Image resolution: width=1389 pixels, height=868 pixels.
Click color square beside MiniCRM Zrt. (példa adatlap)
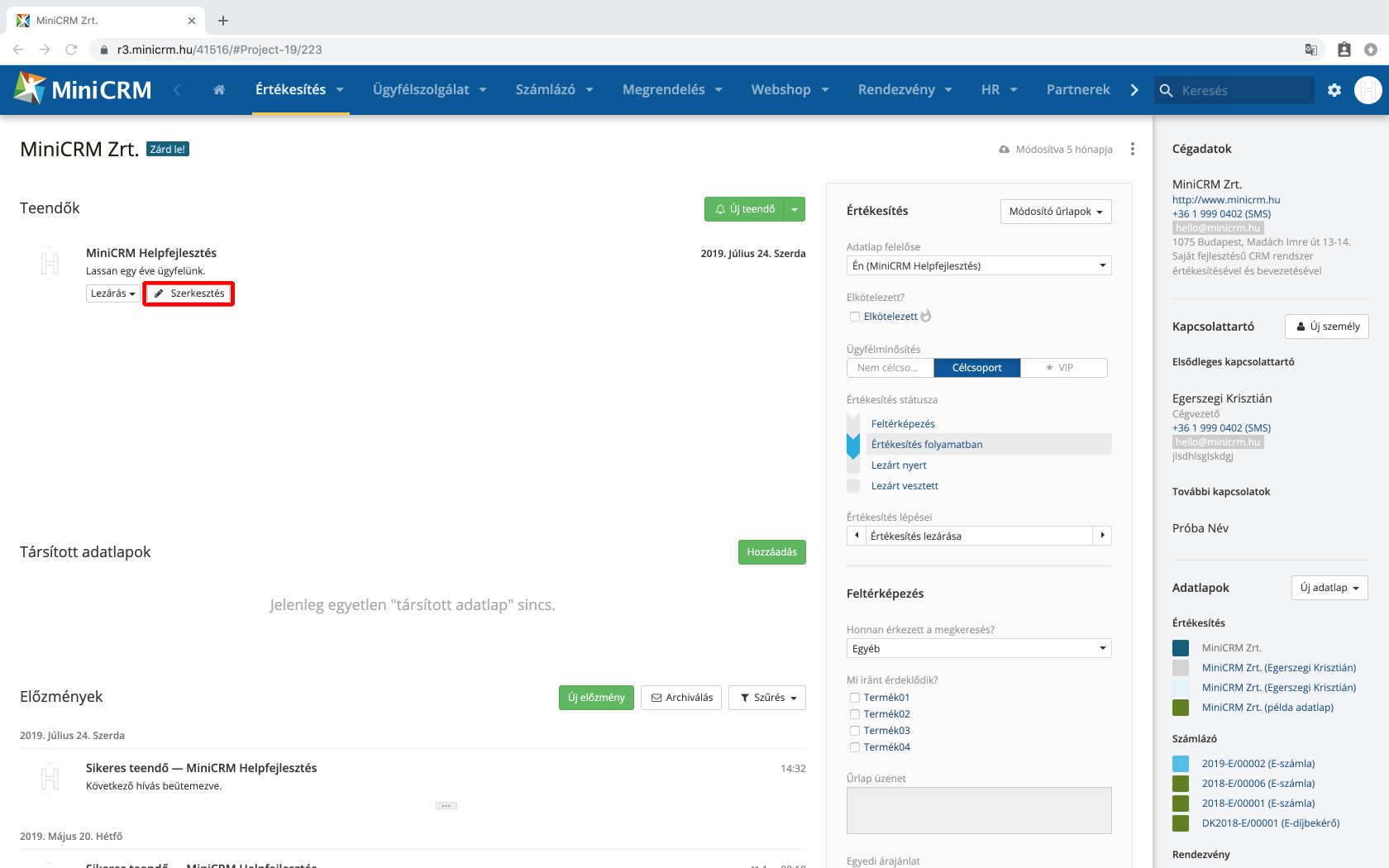point(1181,708)
